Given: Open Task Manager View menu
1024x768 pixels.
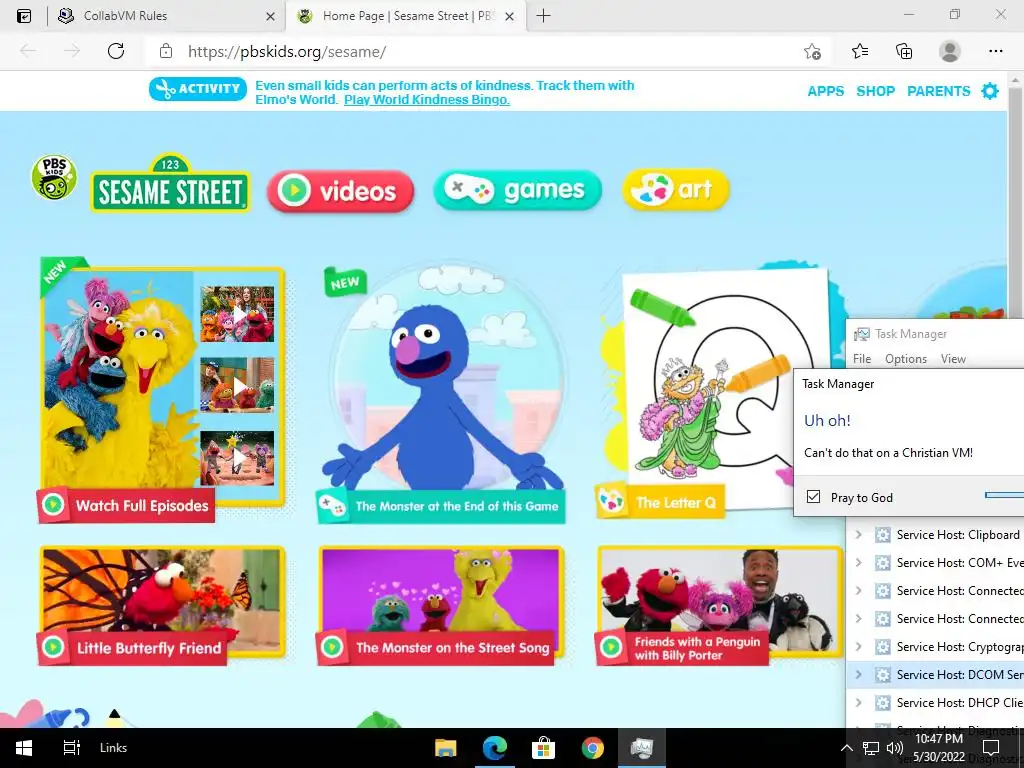Looking at the screenshot, I should [953, 359].
